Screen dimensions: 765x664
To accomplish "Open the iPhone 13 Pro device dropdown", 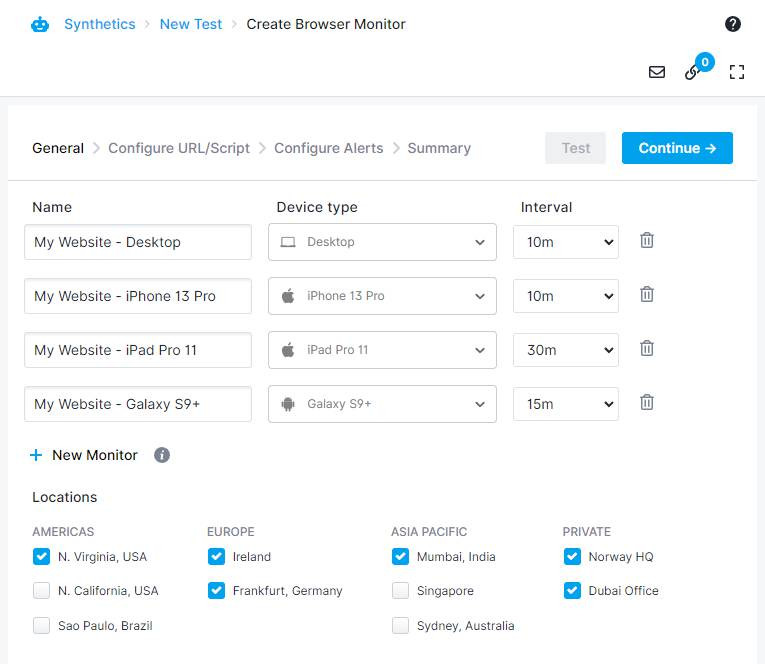I will tap(382, 296).
